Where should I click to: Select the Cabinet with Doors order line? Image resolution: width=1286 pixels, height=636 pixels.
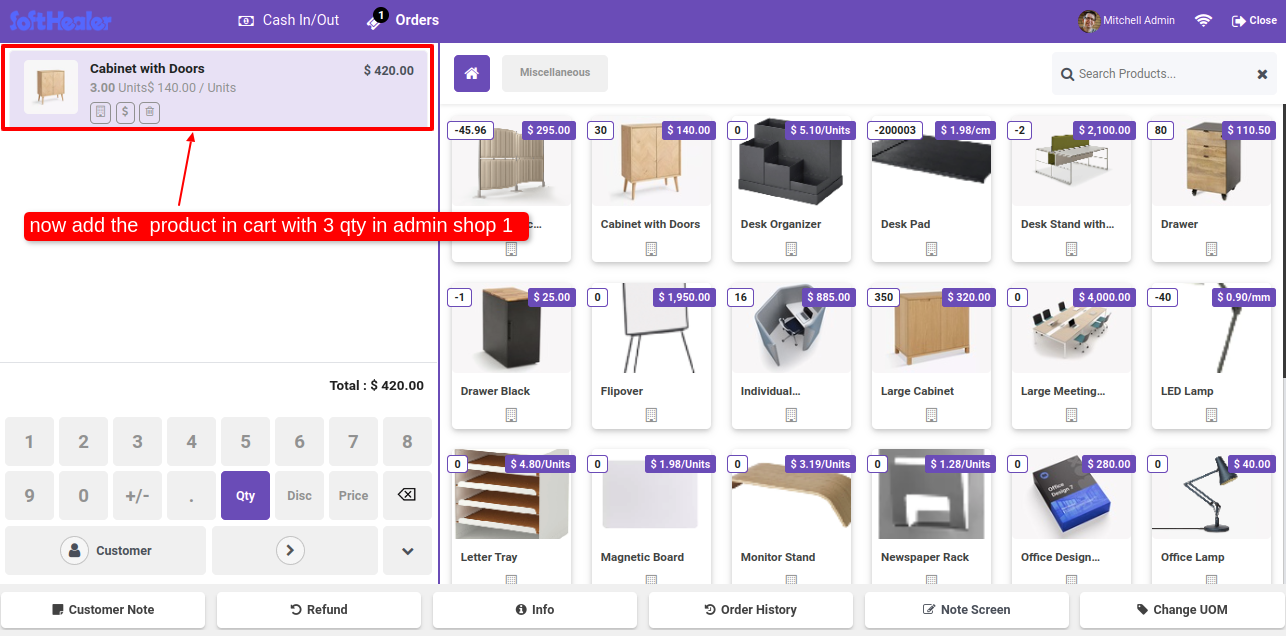tap(217, 88)
